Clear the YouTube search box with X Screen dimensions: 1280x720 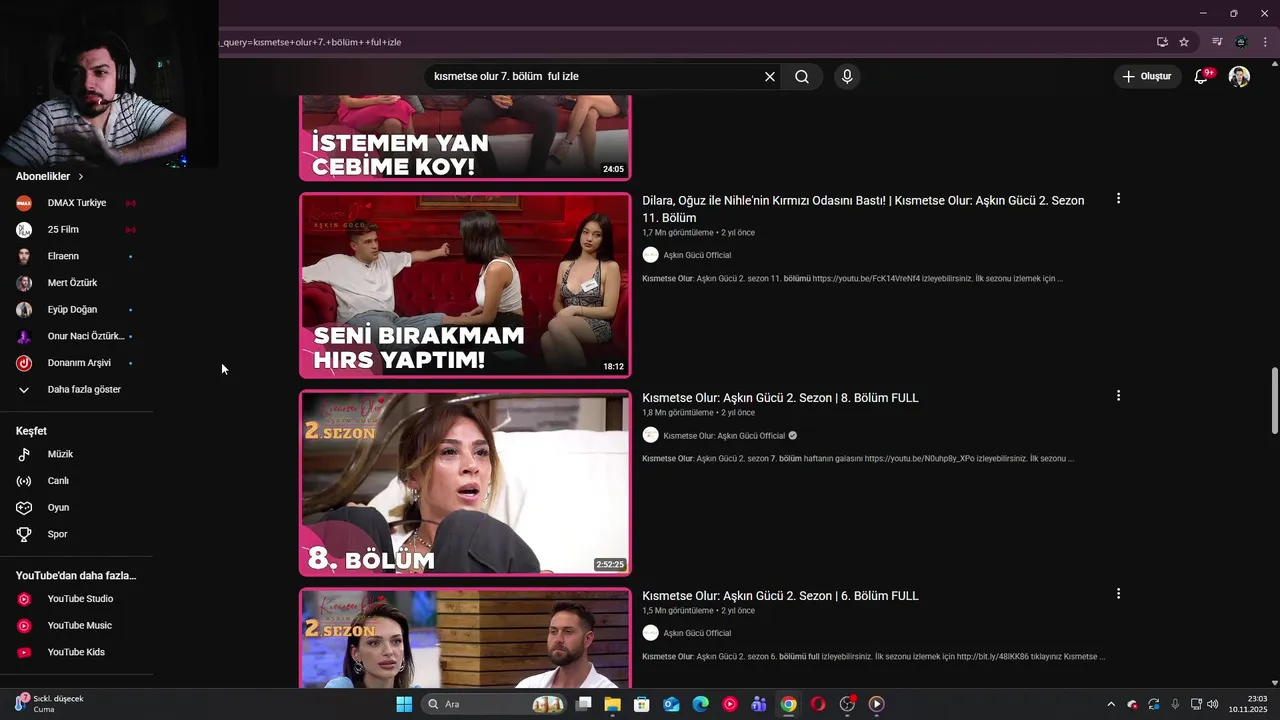pyautogui.click(x=770, y=77)
